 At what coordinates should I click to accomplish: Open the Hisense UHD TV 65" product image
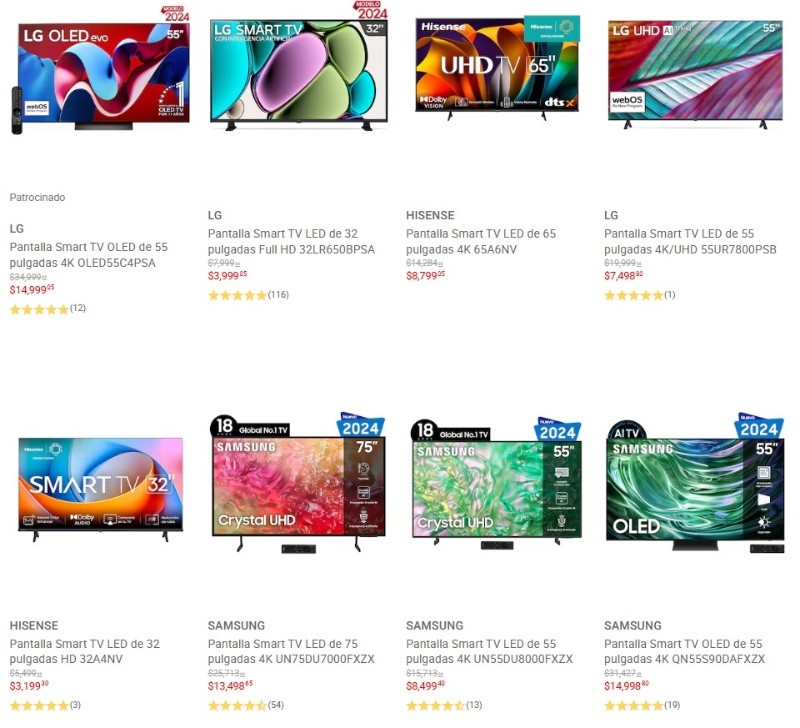[497, 68]
